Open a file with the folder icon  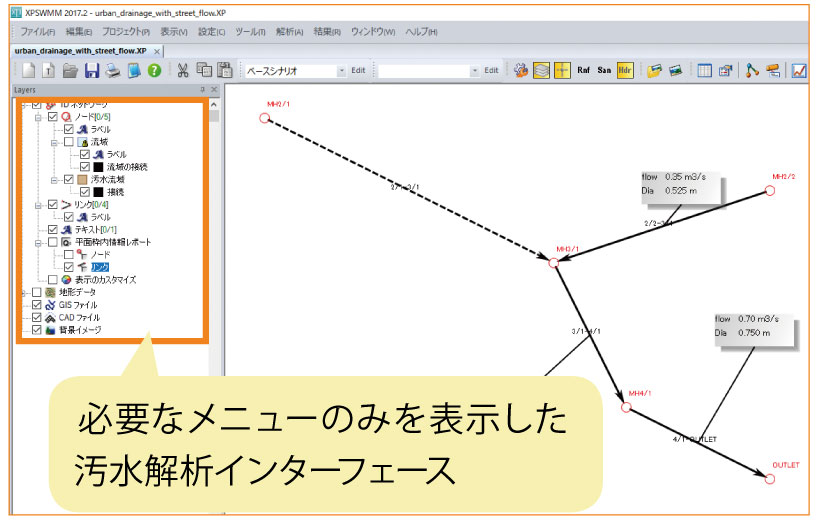tap(70, 70)
